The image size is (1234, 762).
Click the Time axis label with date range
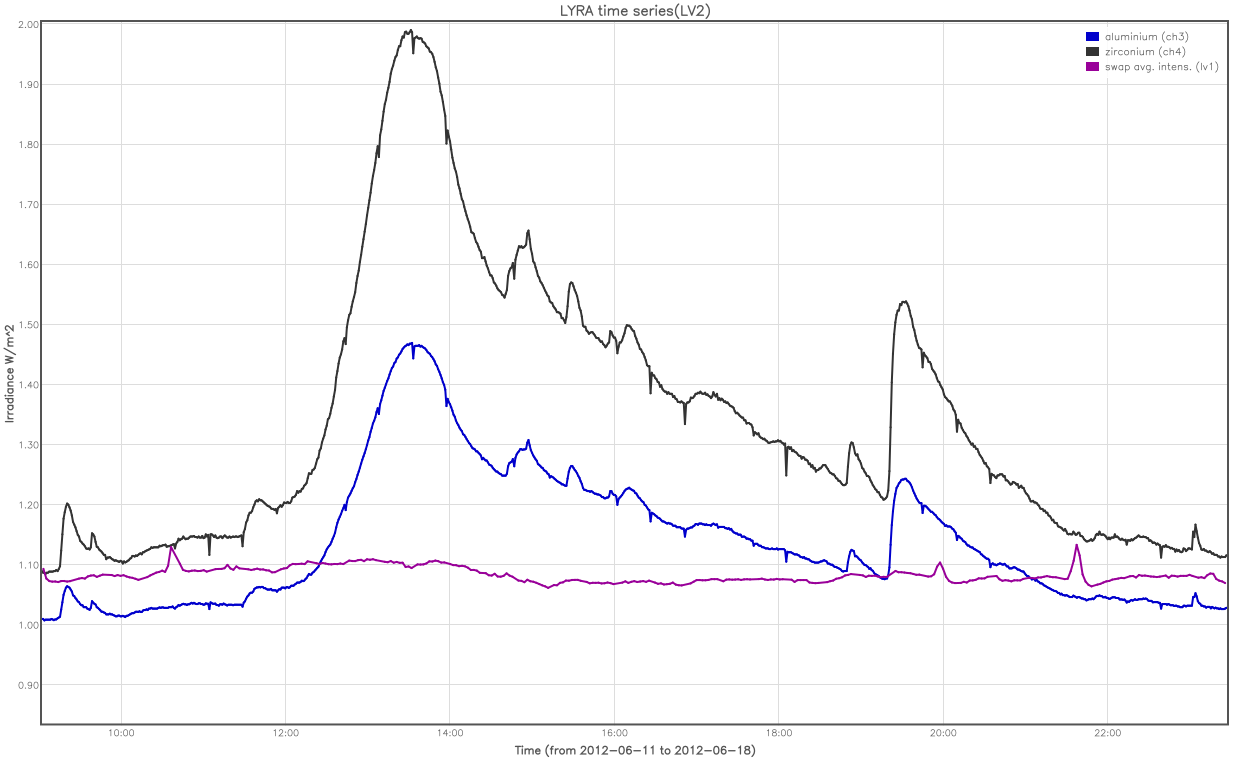pyautogui.click(x=634, y=750)
